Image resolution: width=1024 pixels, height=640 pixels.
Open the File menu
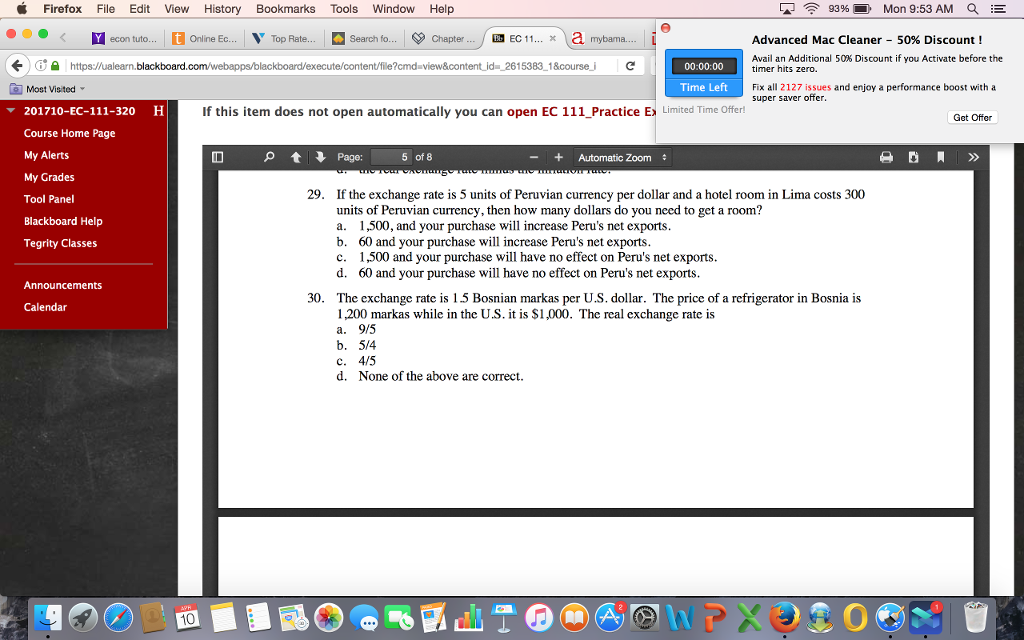tap(106, 9)
